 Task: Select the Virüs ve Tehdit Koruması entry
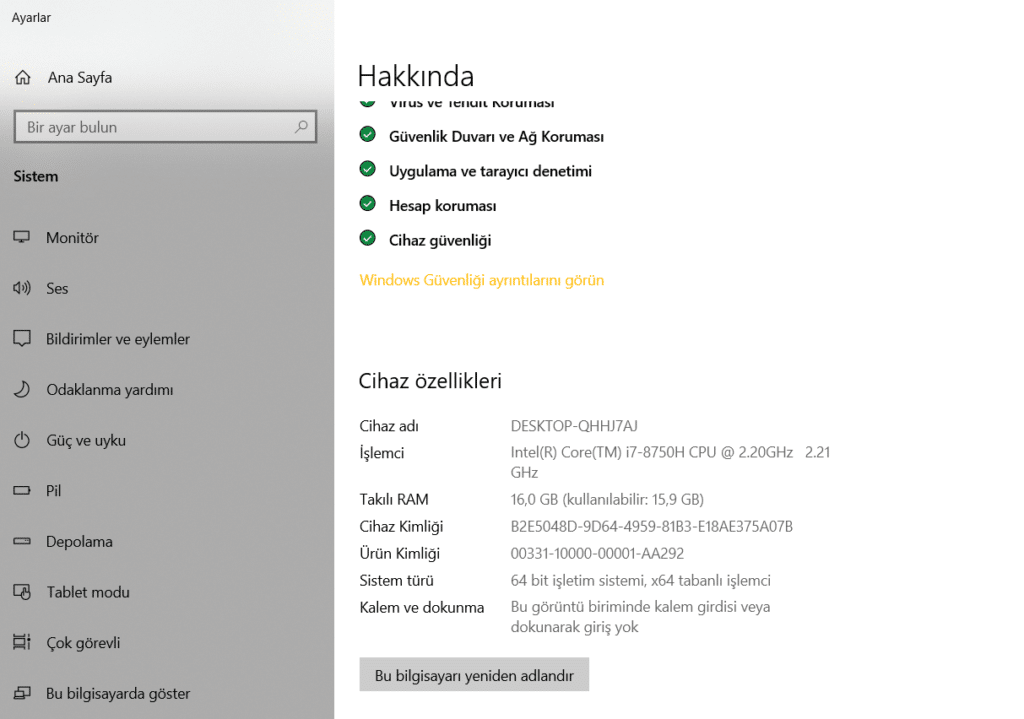470,101
